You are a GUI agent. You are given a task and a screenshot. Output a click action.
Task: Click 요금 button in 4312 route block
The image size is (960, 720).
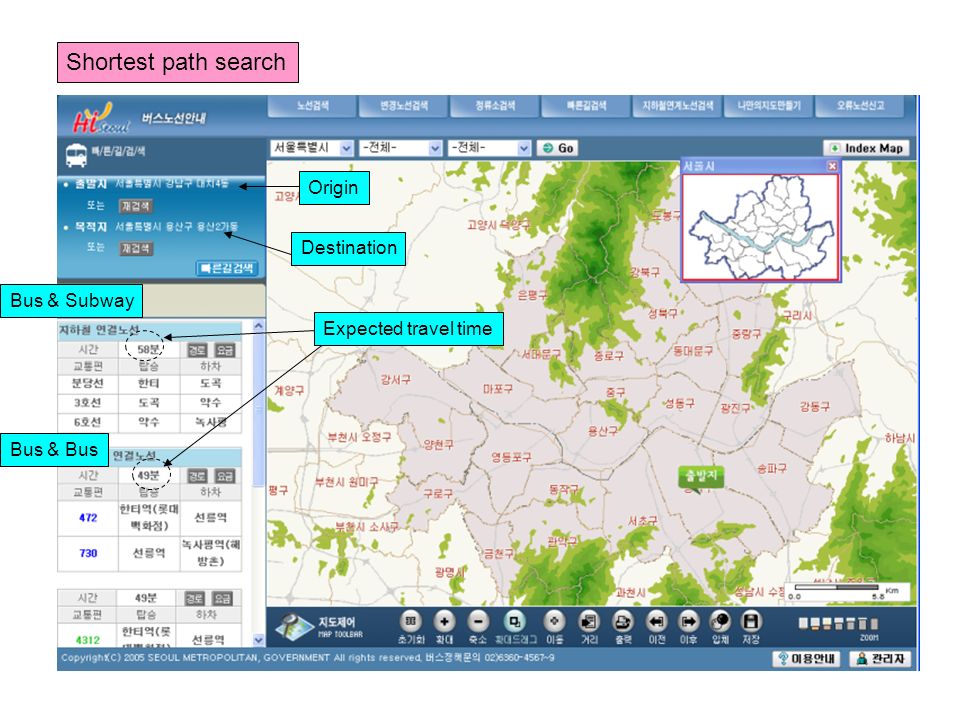(x=222, y=598)
